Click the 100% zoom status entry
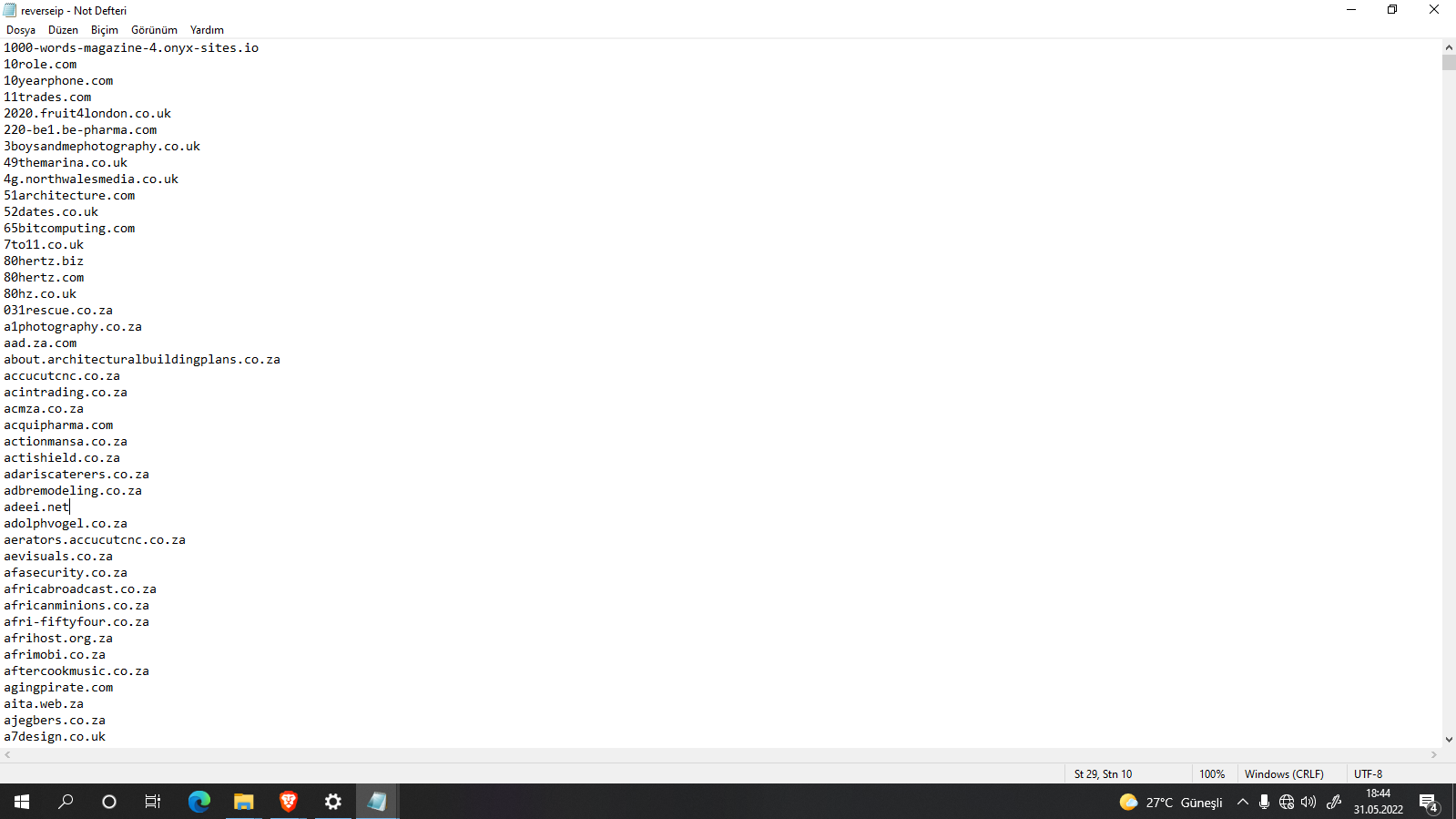This screenshot has height=819, width=1456. tap(1212, 774)
